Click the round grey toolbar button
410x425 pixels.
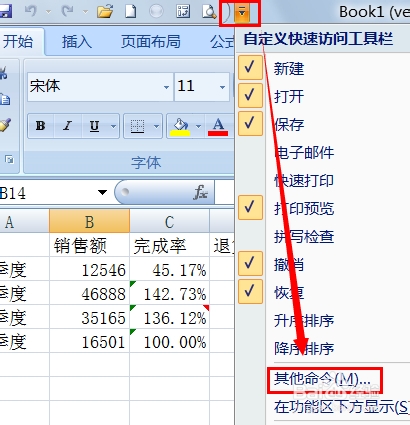pos(156,12)
